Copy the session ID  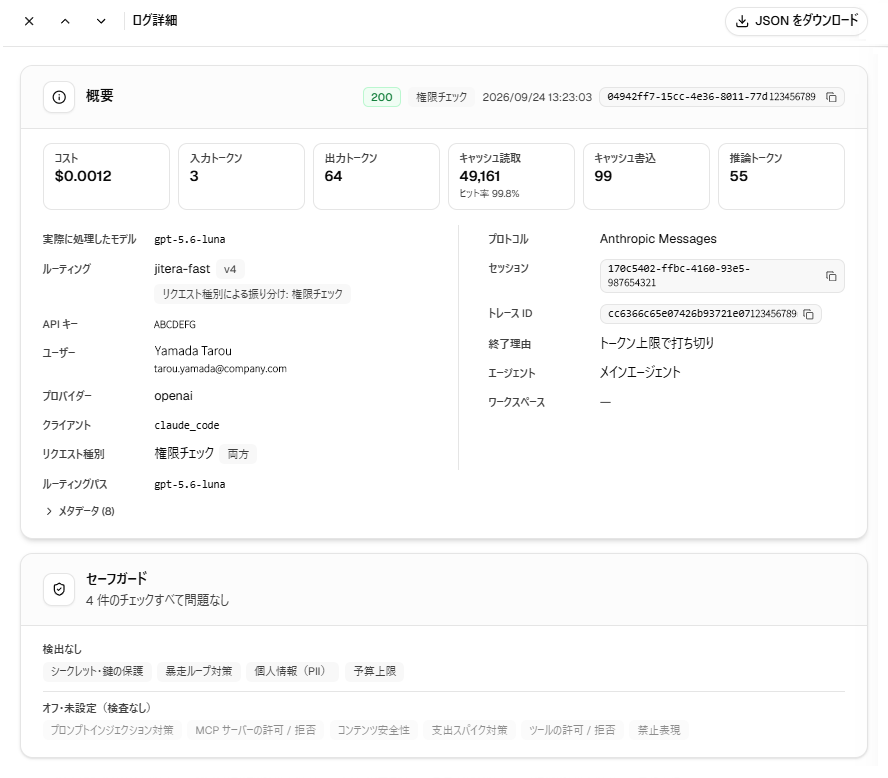(831, 276)
